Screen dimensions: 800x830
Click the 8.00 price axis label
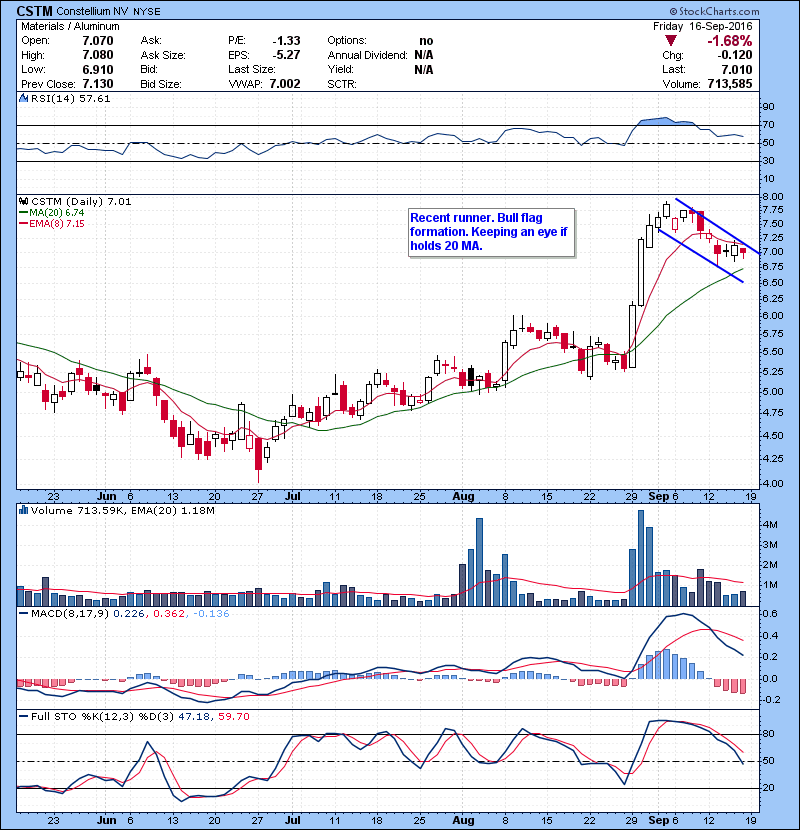click(x=772, y=196)
